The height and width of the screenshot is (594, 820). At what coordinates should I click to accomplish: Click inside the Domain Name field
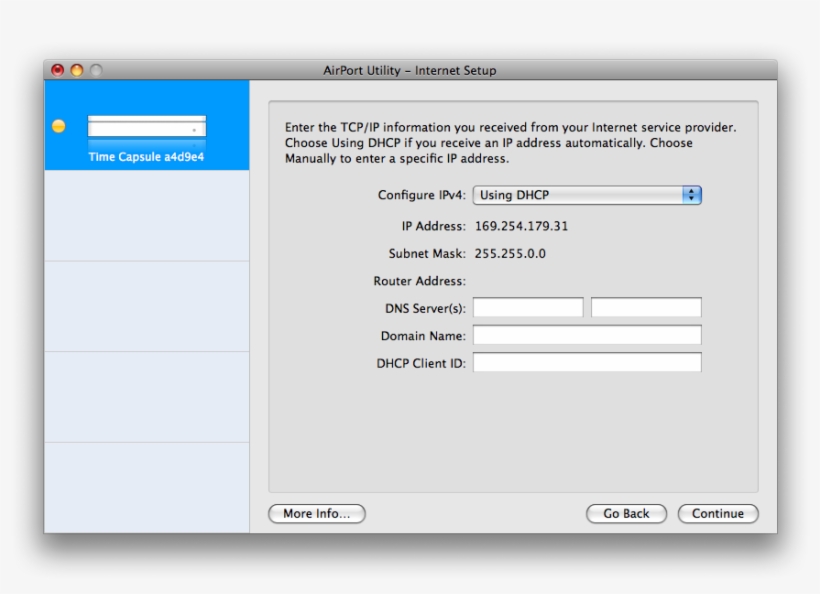pos(587,335)
